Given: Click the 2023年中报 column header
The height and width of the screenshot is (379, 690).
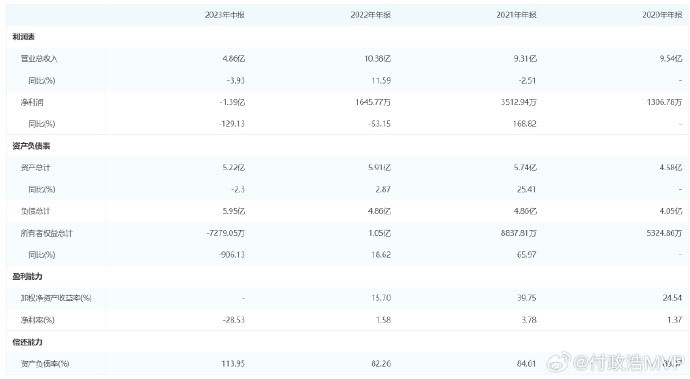Looking at the screenshot, I should pos(224,15).
